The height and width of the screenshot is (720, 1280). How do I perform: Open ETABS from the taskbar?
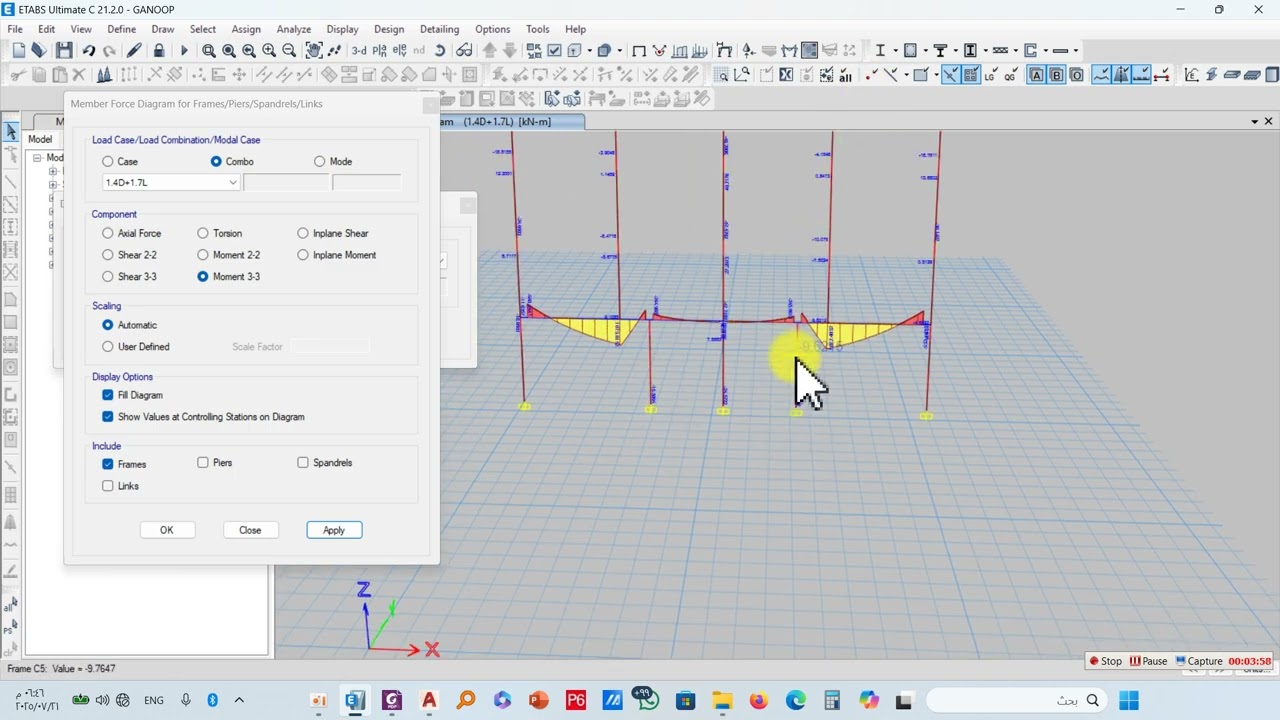[x=355, y=700]
